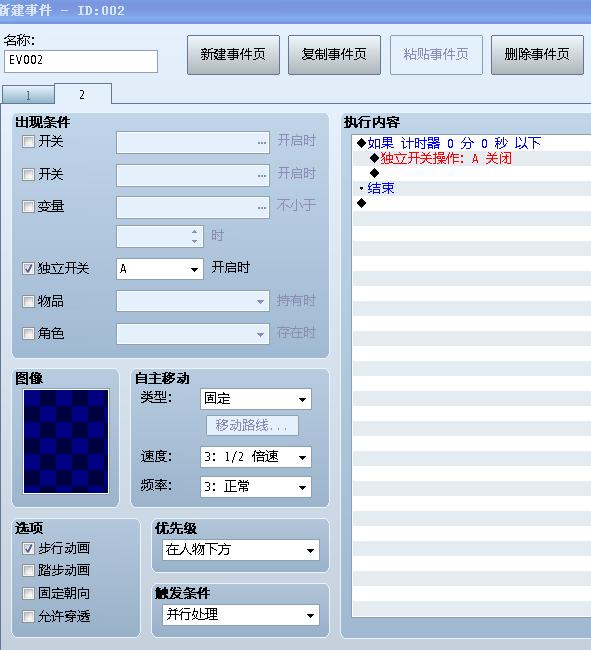Enable the first 开关 condition checkbox

pos(28,141)
